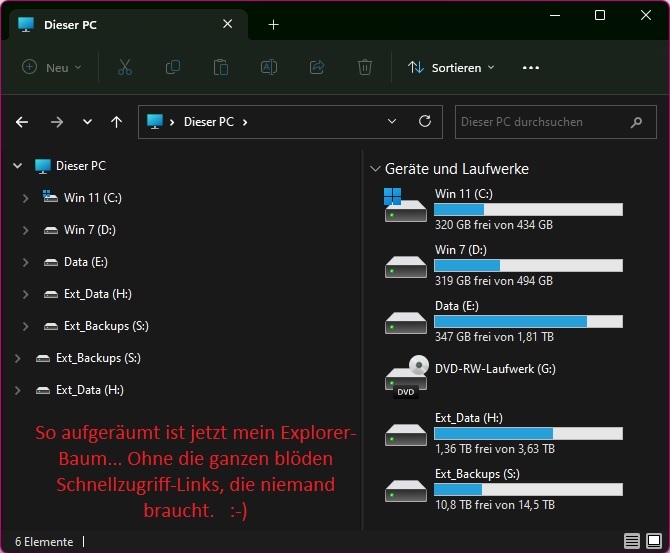This screenshot has width=670, height=553.
Task: Expand the top-level Ext_Data (H:) node
Action: pos(18,390)
